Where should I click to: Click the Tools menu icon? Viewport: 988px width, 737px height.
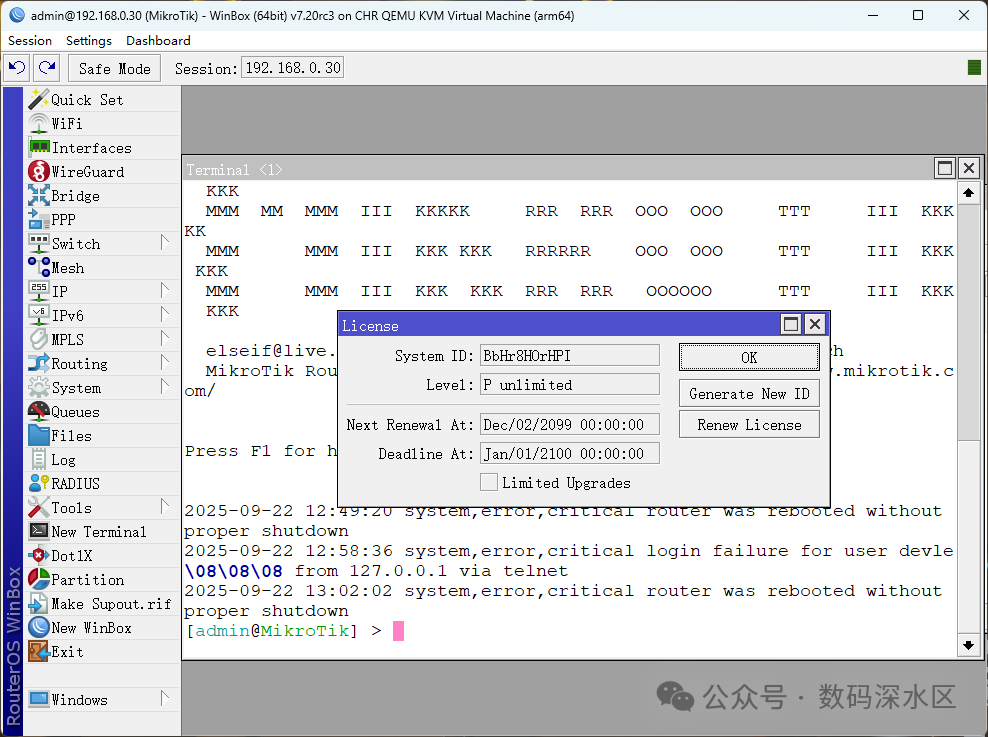pos(38,507)
